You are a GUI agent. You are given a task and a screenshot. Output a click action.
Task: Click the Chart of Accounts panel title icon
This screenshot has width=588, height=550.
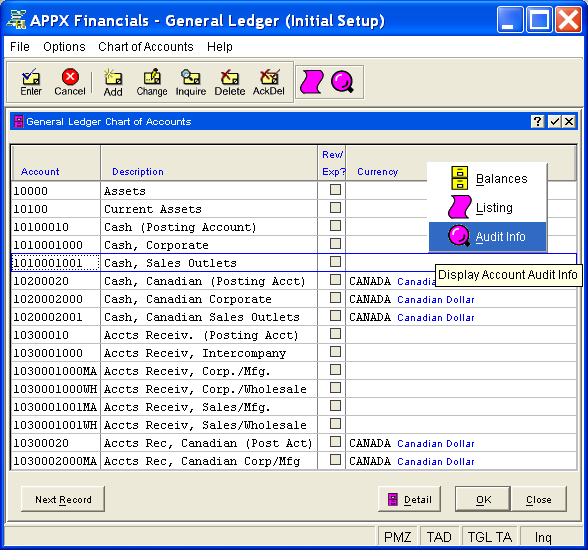point(18,121)
